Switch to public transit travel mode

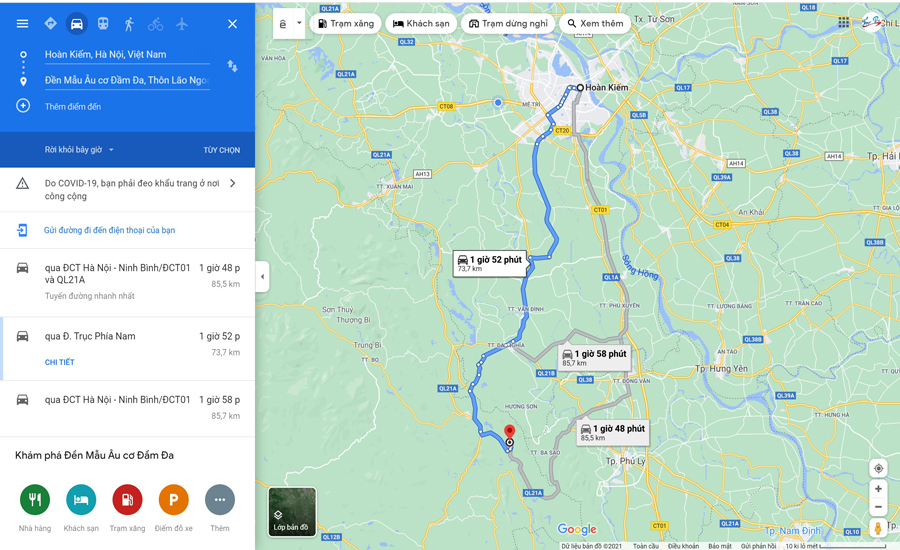pyautogui.click(x=103, y=24)
